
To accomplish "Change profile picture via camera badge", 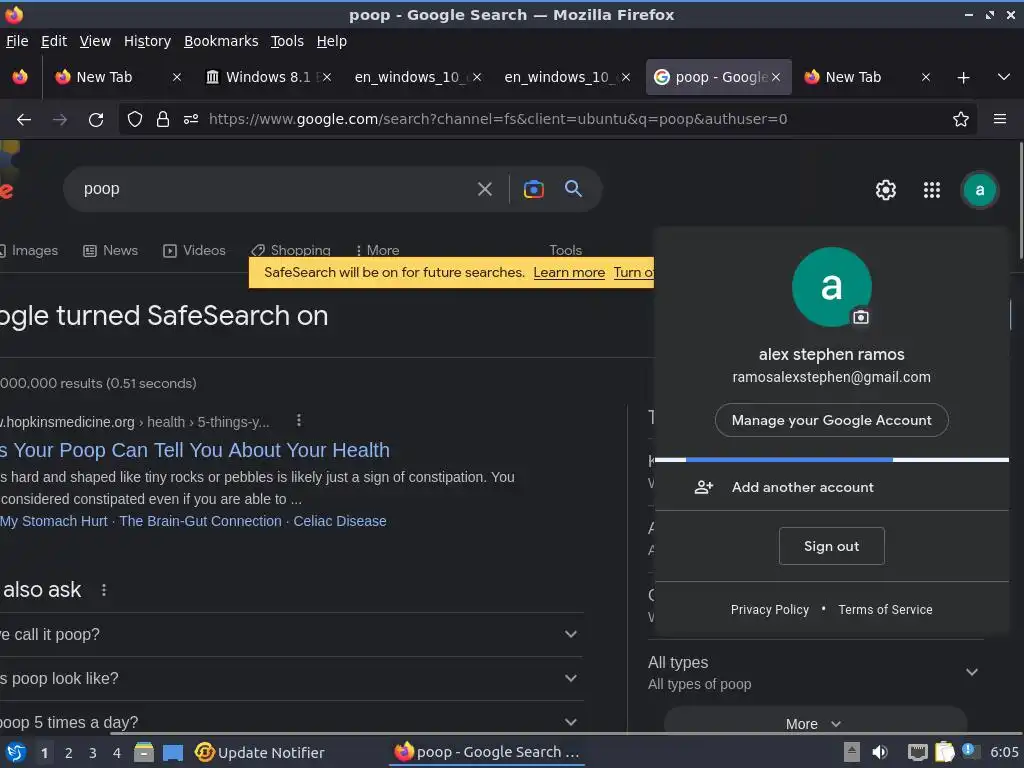I will coord(861,317).
